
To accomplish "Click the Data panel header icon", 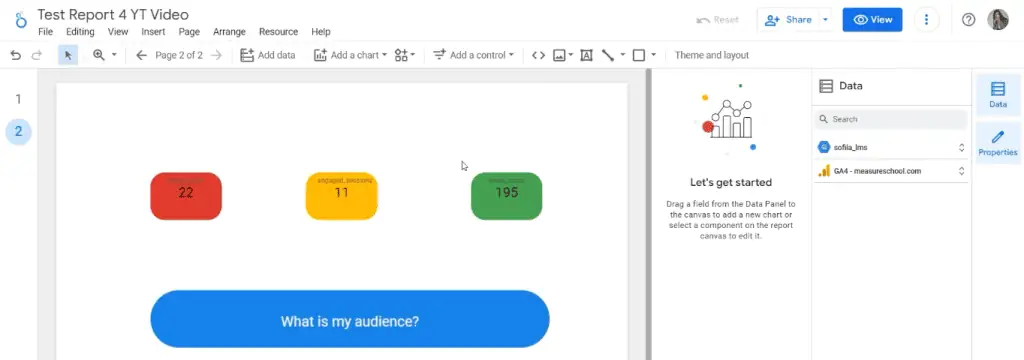I will [x=826, y=86].
